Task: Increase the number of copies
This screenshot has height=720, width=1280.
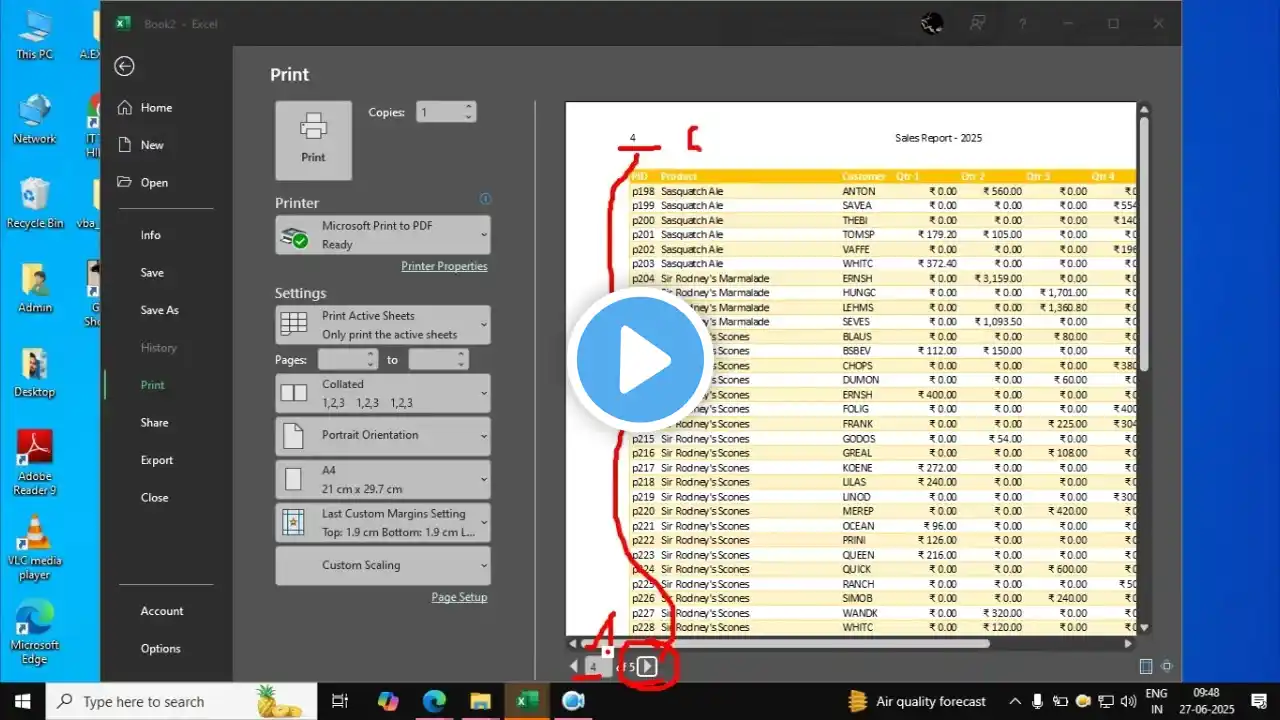Action: pos(469,107)
